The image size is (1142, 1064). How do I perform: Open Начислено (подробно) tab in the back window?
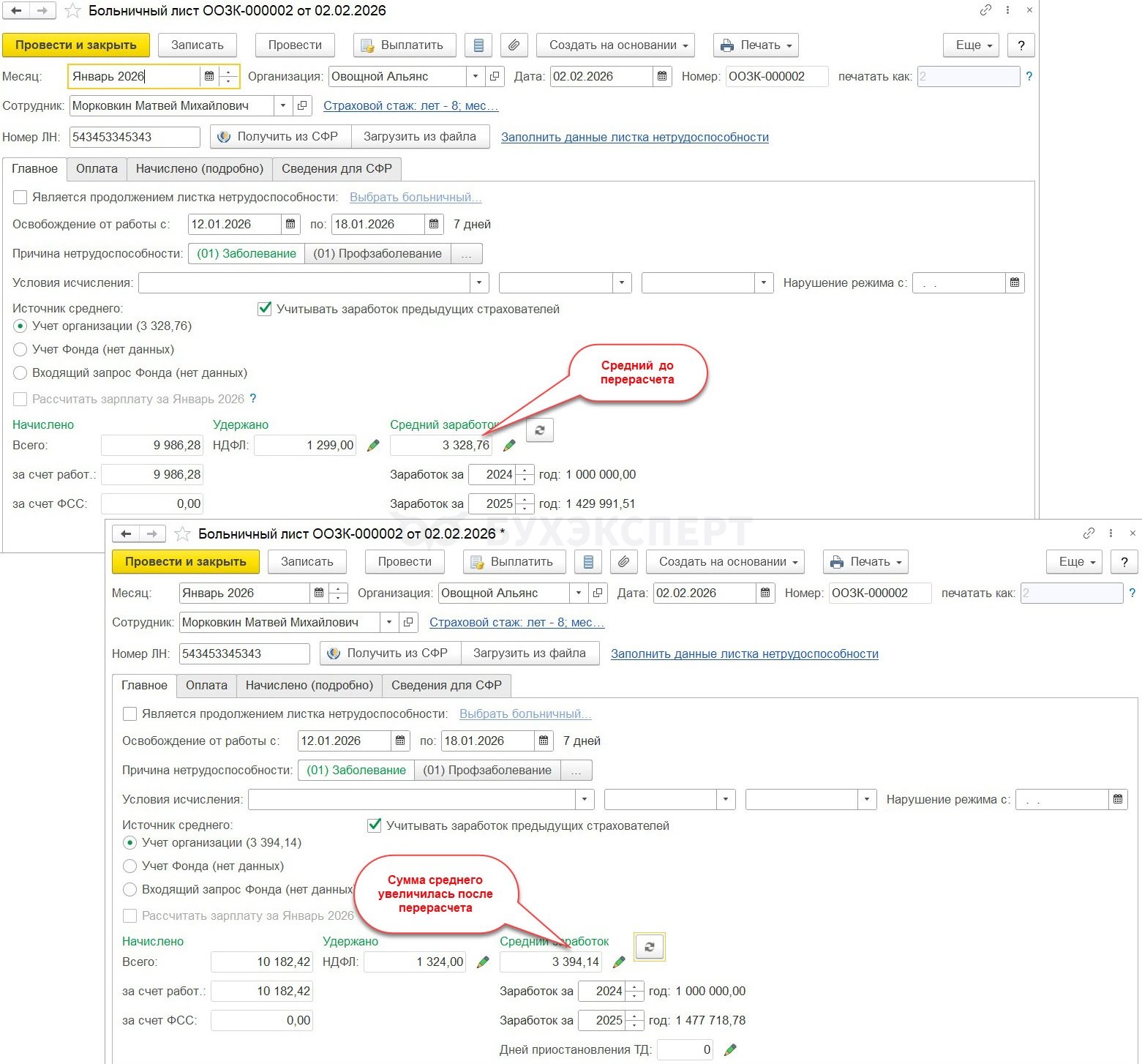[x=200, y=169]
